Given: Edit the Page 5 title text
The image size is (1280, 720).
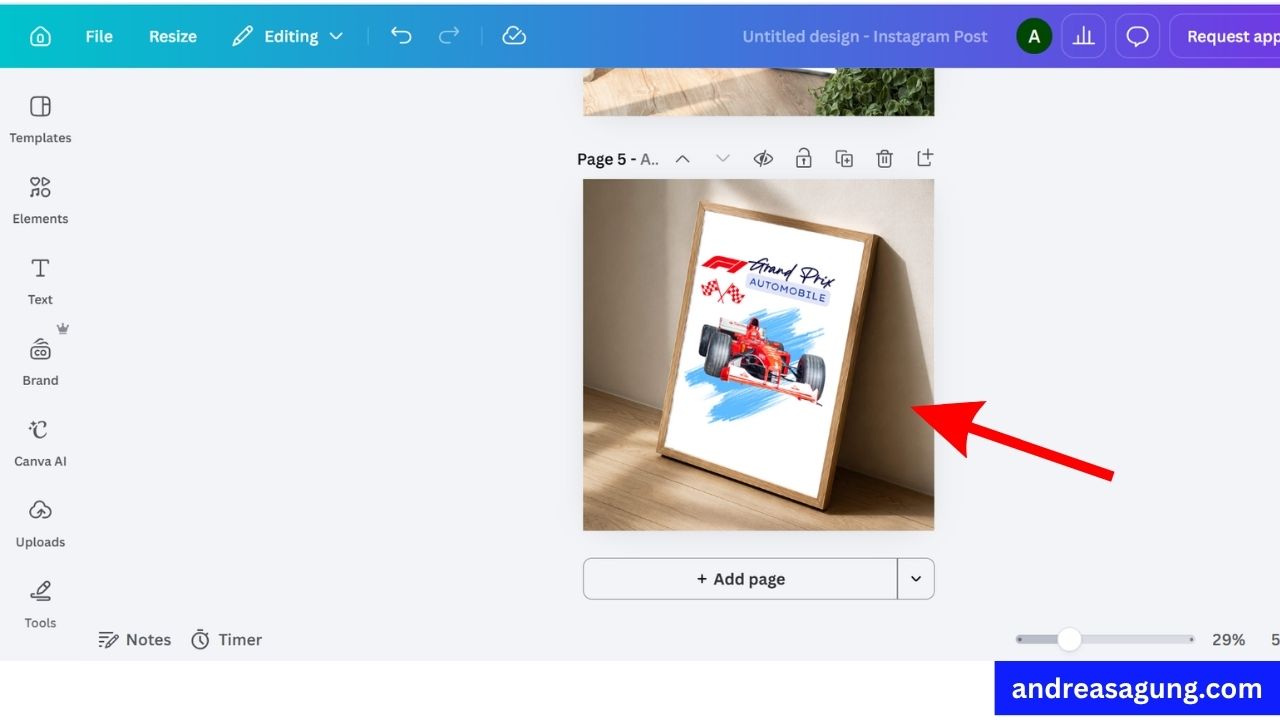Looking at the screenshot, I should coord(618,159).
